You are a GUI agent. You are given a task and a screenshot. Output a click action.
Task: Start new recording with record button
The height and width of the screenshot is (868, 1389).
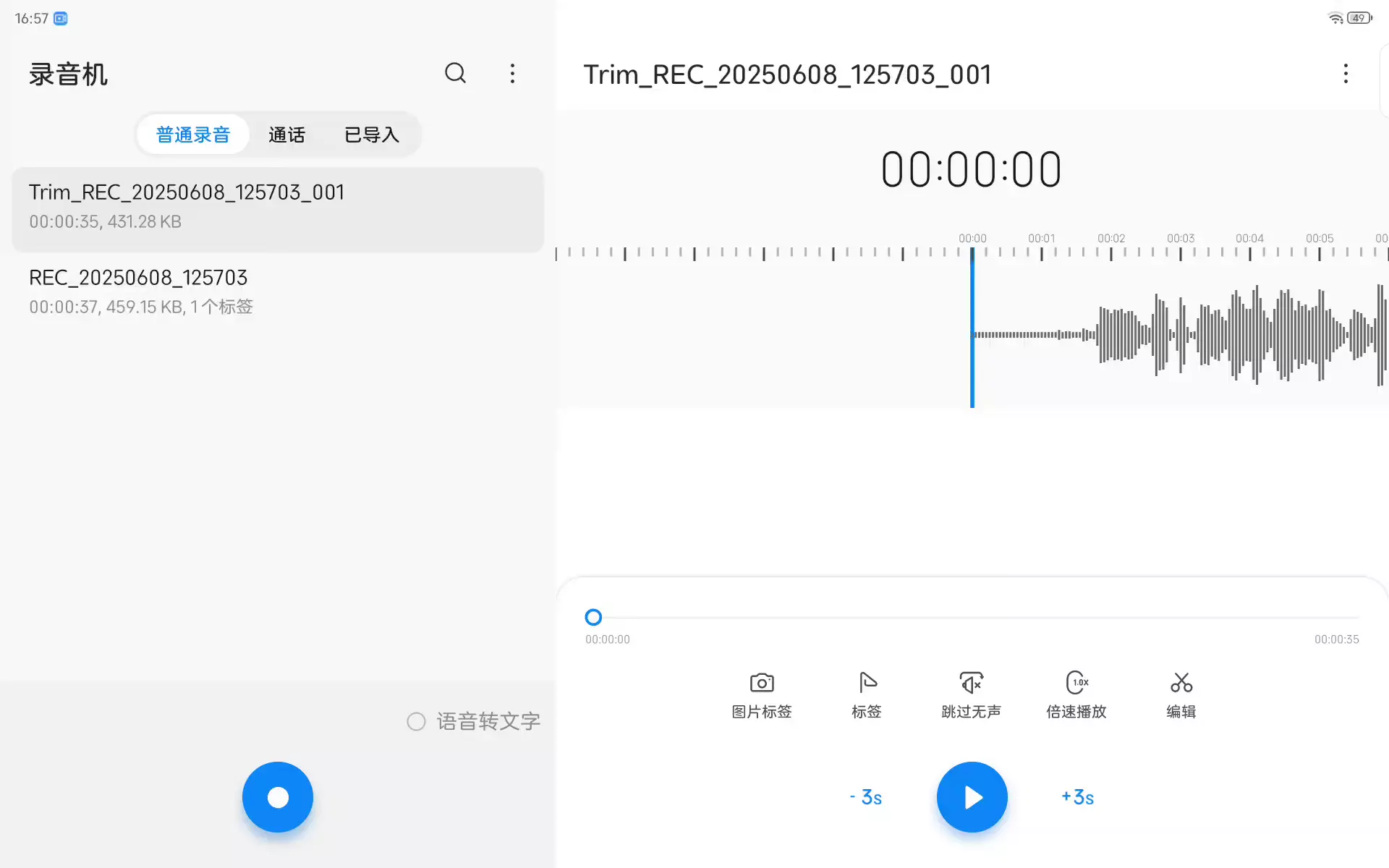[278, 797]
